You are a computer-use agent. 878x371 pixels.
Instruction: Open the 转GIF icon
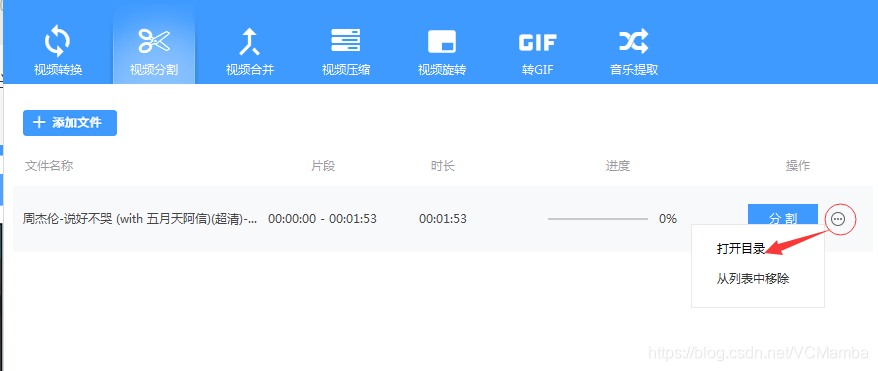538,42
